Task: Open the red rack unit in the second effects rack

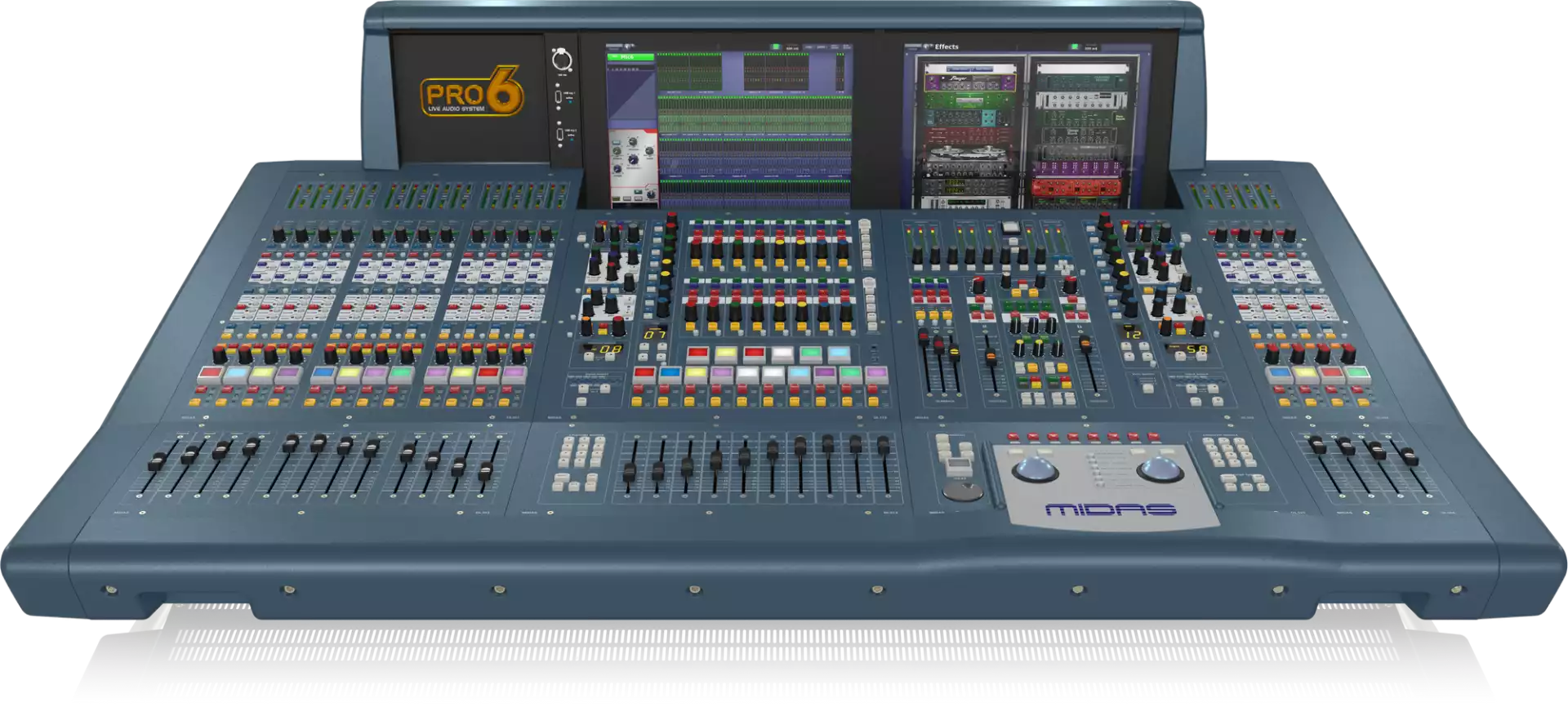Action: [x=1076, y=189]
